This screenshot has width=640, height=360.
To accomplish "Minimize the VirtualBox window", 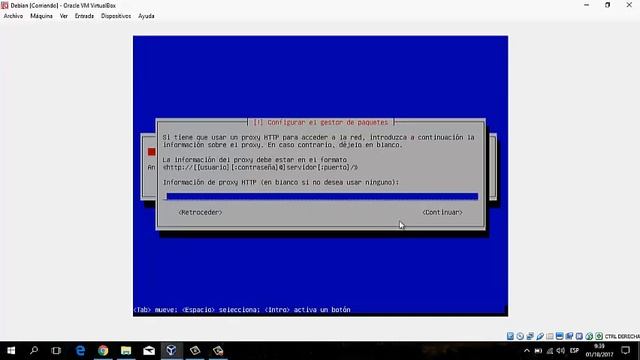I will 587,5.
